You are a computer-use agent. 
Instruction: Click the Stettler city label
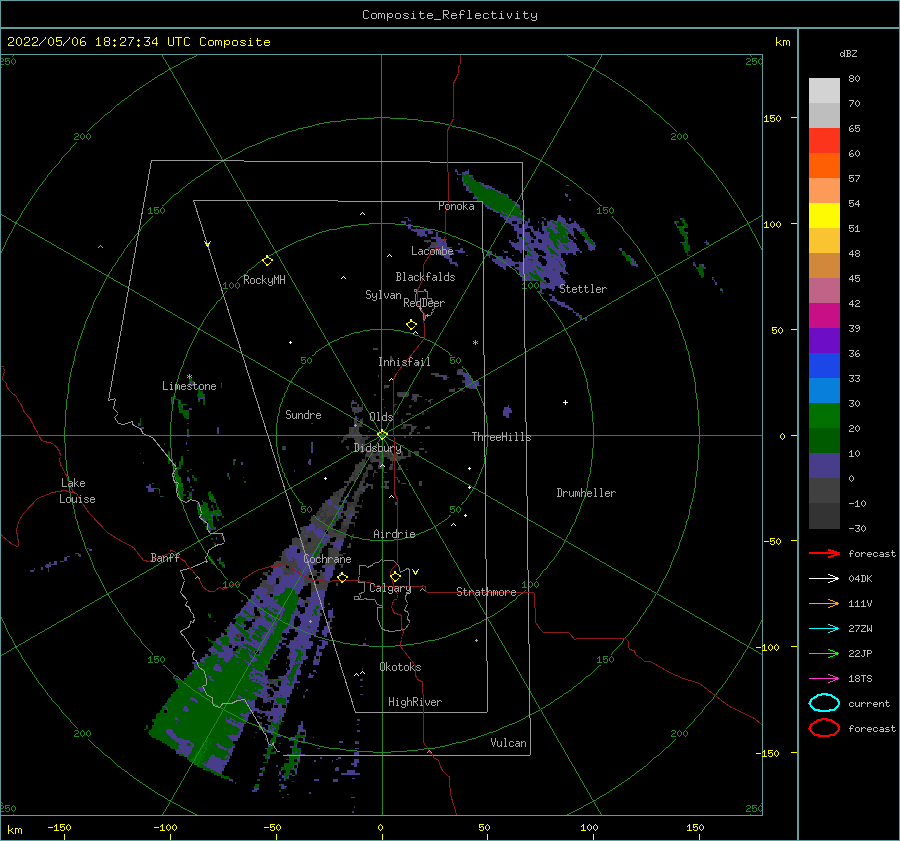[x=583, y=289]
